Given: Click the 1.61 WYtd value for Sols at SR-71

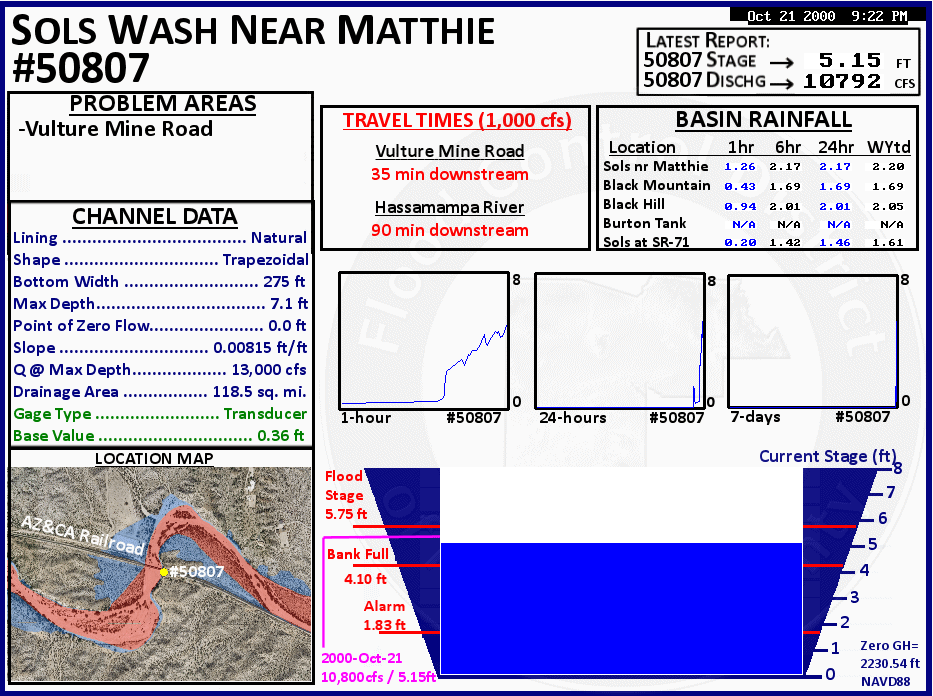Looking at the screenshot, I should tap(888, 243).
